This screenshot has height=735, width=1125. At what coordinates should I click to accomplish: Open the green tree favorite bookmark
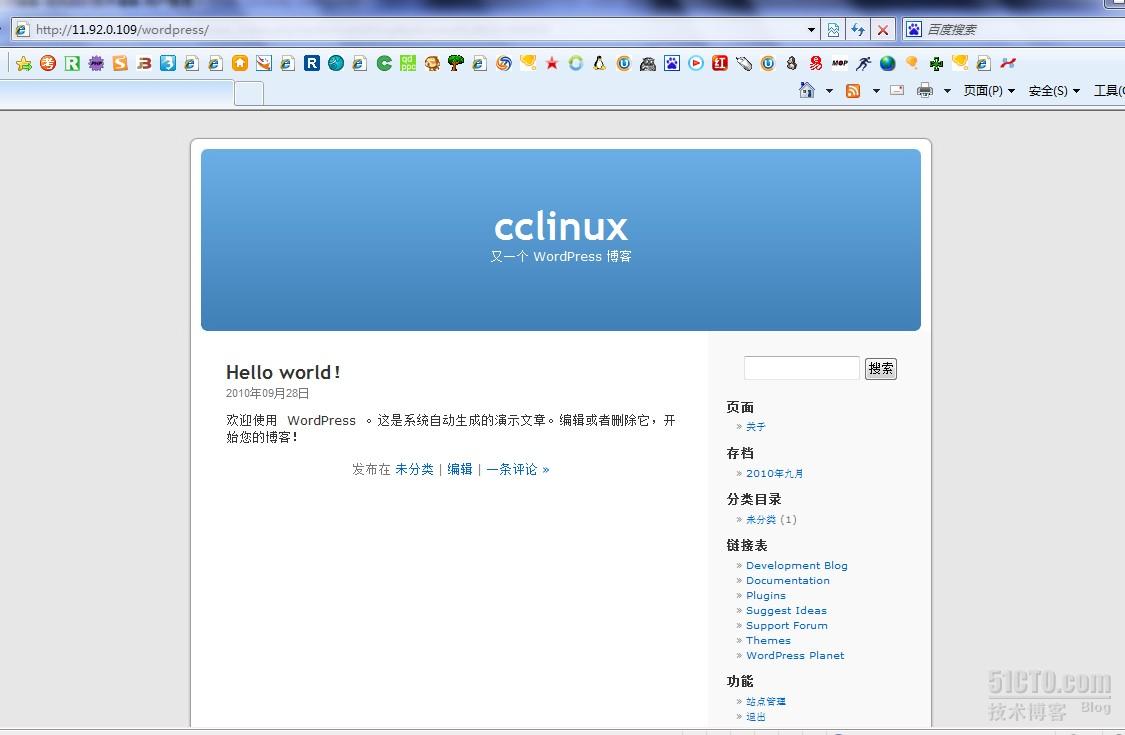coord(456,63)
